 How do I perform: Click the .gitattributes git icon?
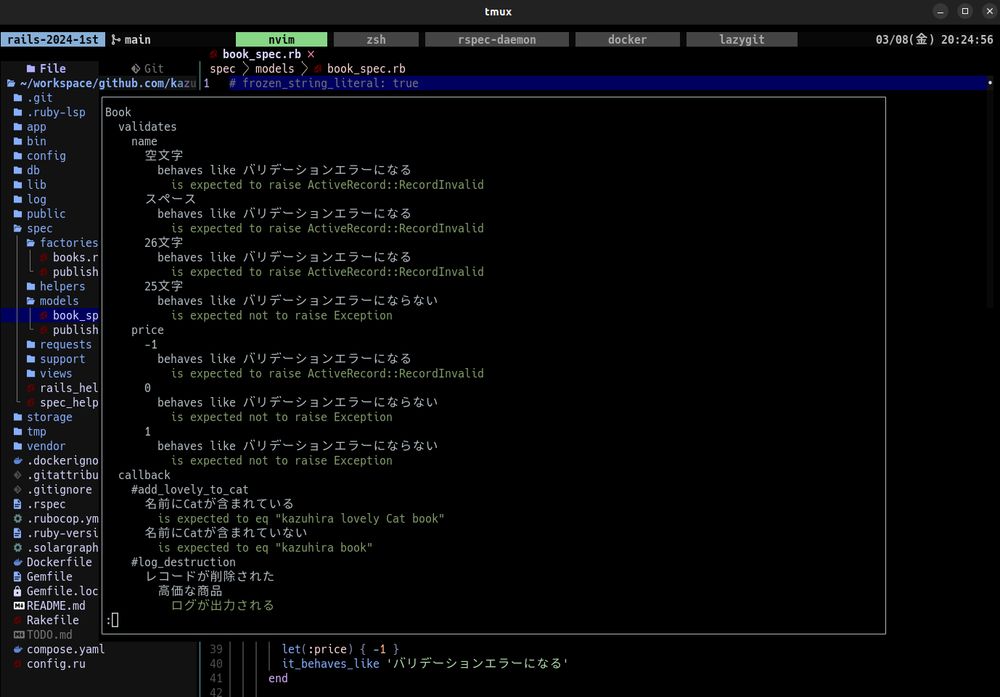(18, 475)
